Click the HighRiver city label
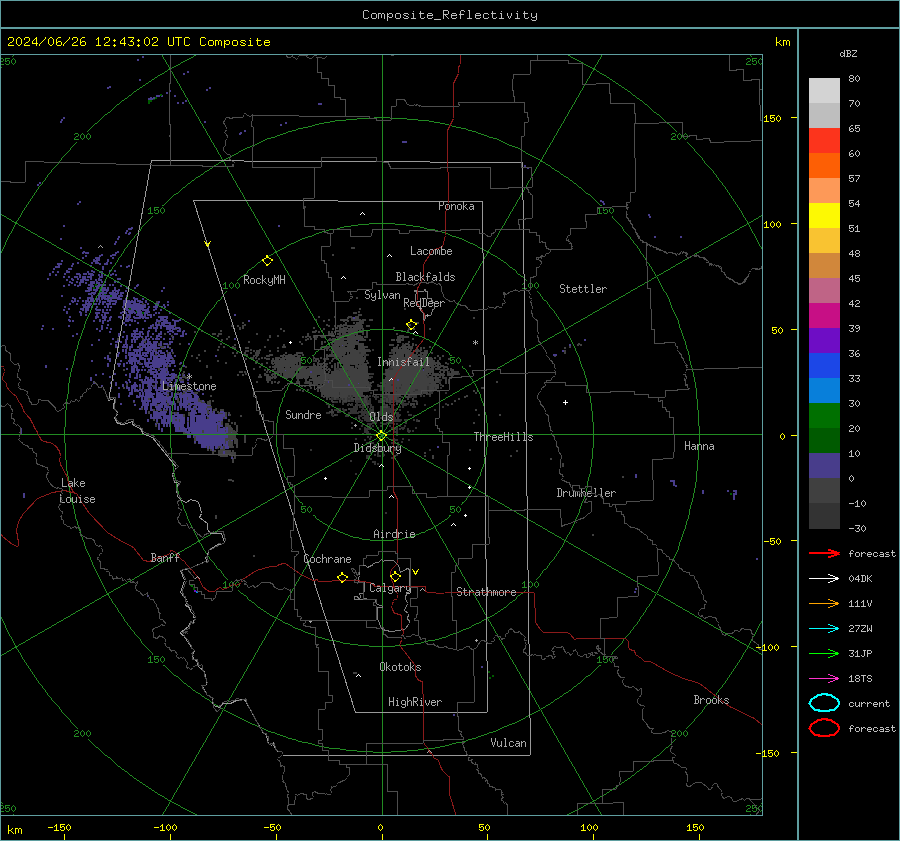This screenshot has height=841, width=900. click(415, 702)
